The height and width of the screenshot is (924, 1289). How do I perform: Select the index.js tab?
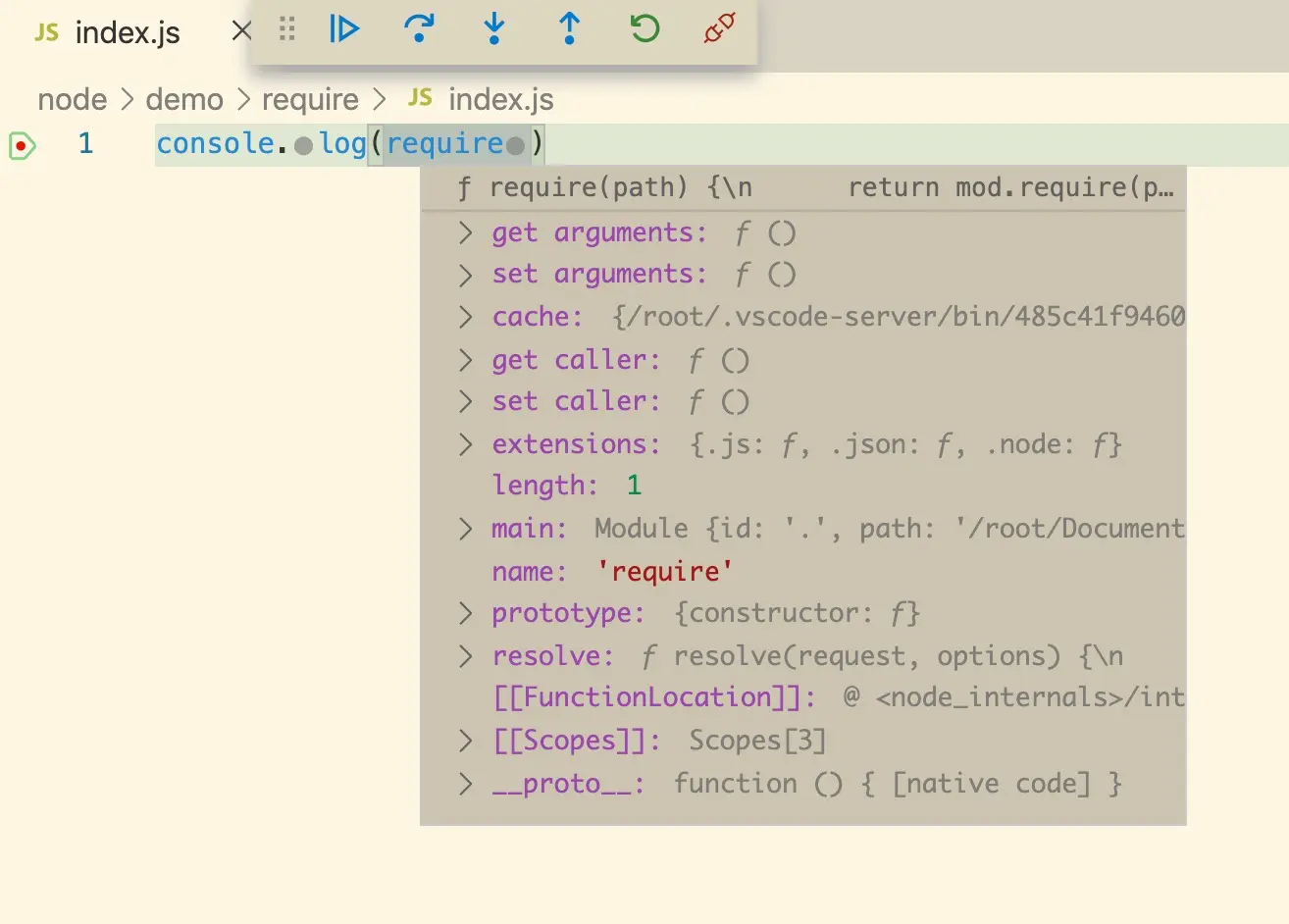108,32
